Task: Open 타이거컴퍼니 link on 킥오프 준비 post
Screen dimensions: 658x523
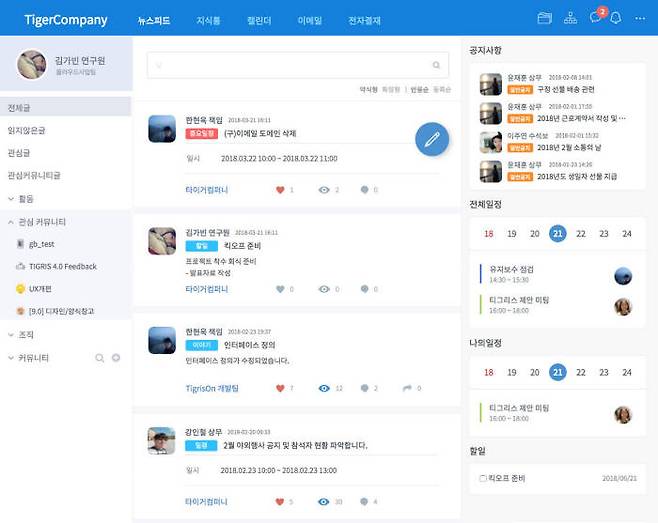Action: click(x=206, y=289)
